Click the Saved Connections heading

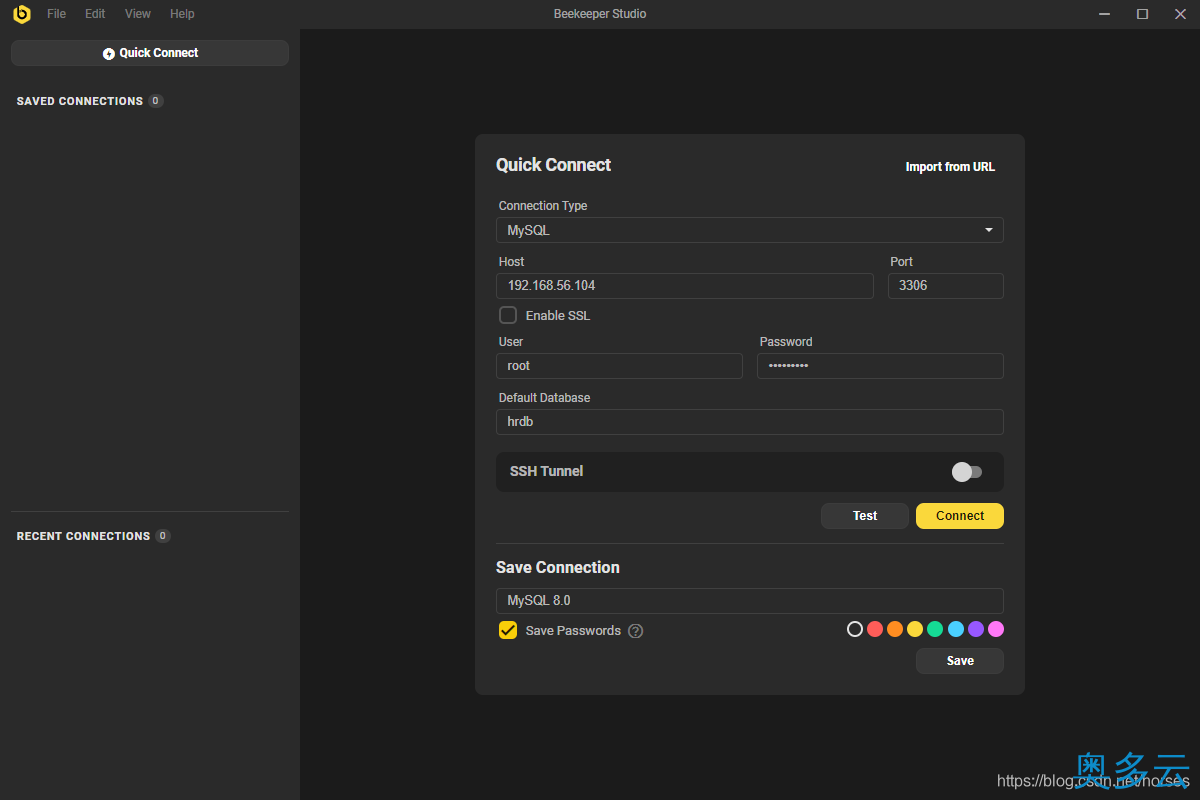point(80,101)
